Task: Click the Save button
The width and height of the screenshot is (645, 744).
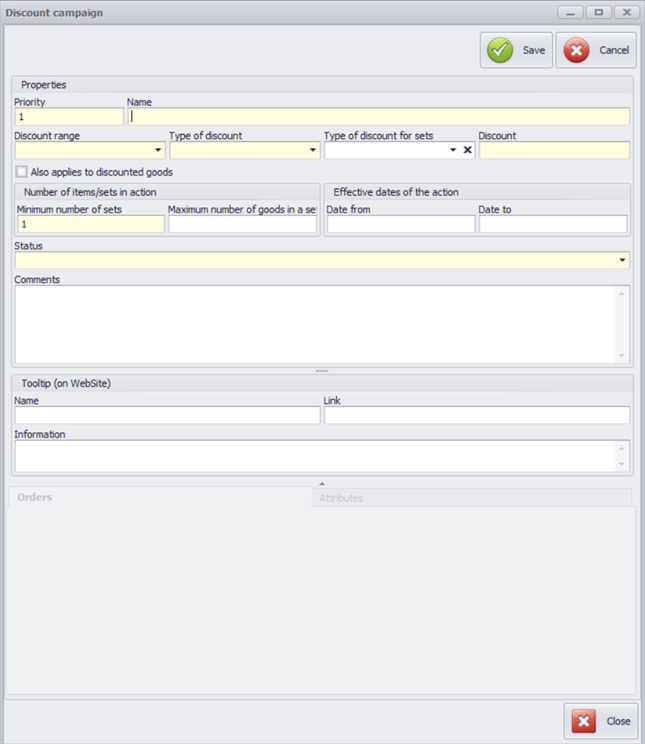Action: (516, 50)
